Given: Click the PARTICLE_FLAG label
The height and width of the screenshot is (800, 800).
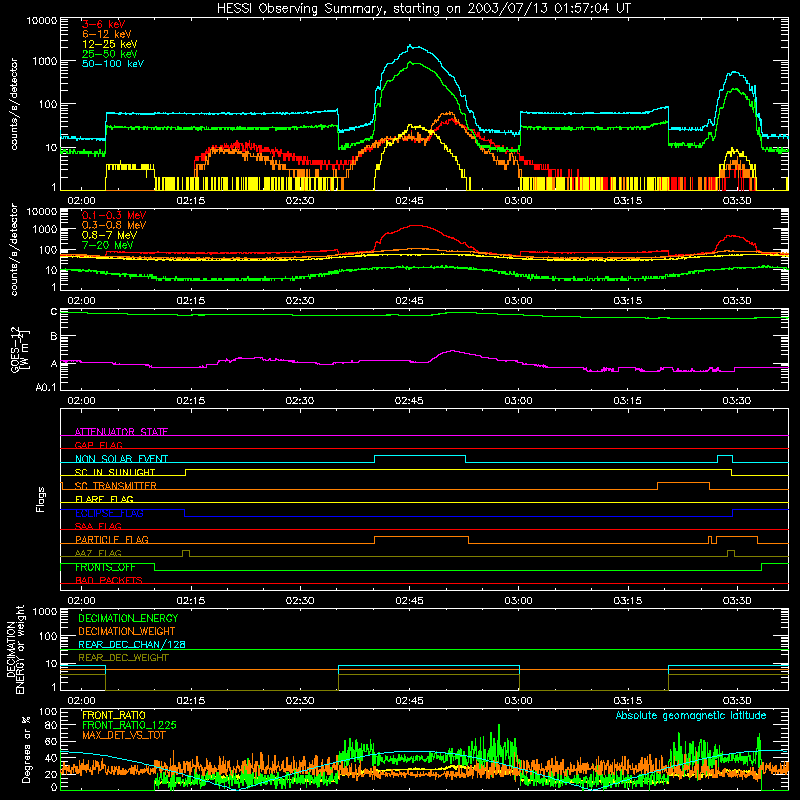Looking at the screenshot, I should (112, 539).
